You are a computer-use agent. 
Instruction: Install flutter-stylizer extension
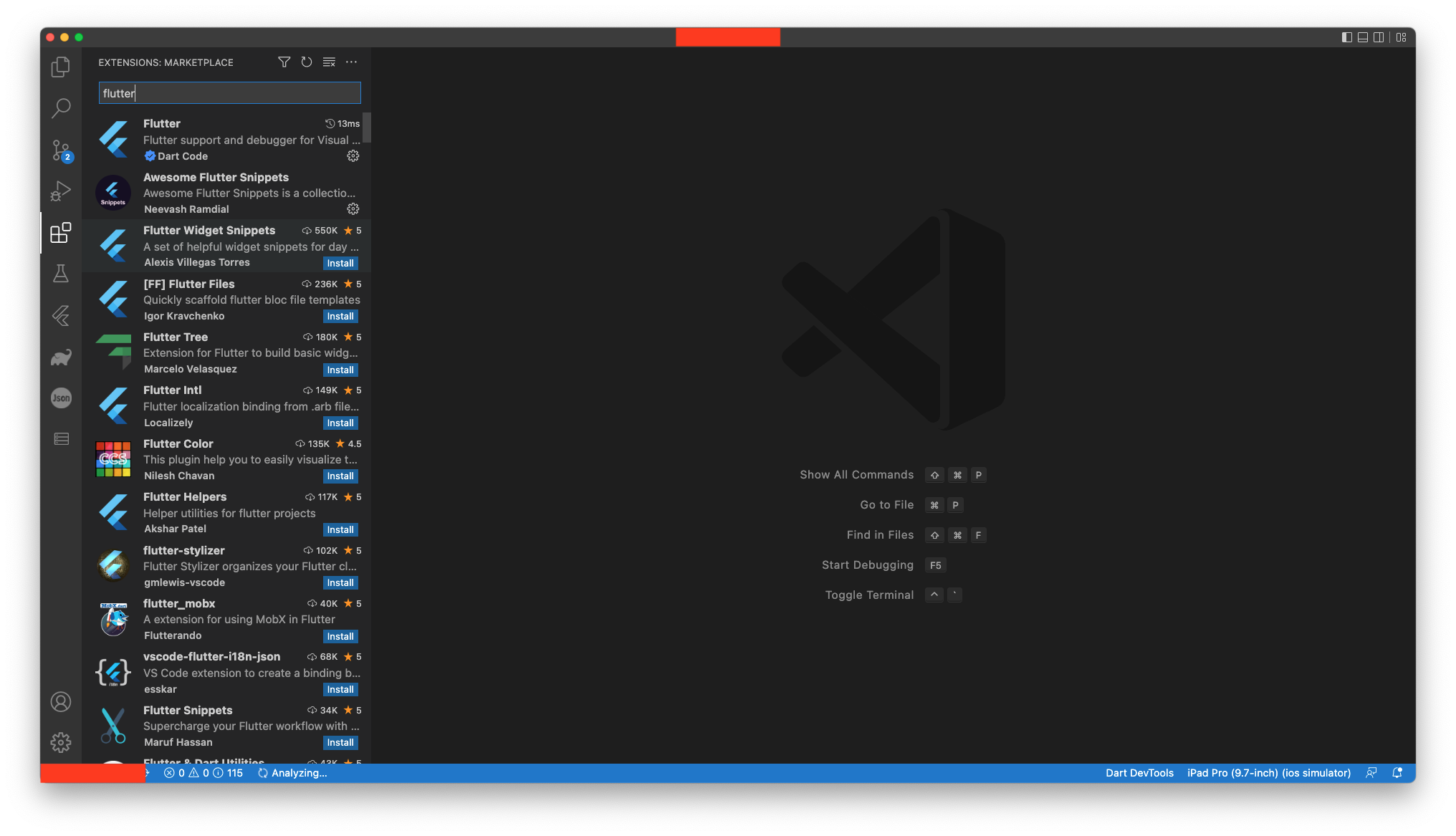coord(340,583)
